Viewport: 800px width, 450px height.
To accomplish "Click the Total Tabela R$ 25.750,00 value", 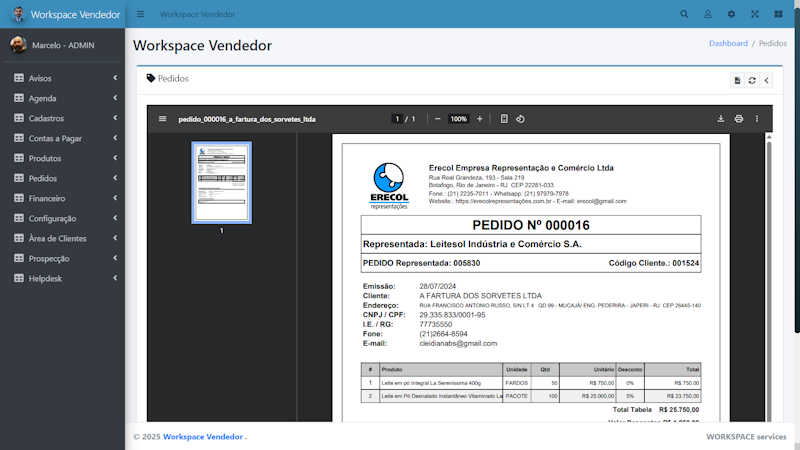I will (679, 410).
